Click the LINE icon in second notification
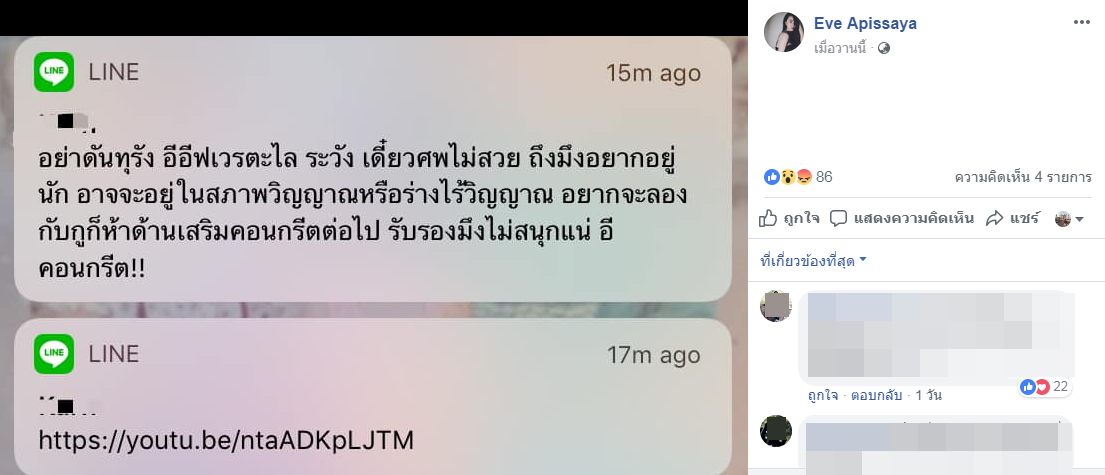 point(54,354)
